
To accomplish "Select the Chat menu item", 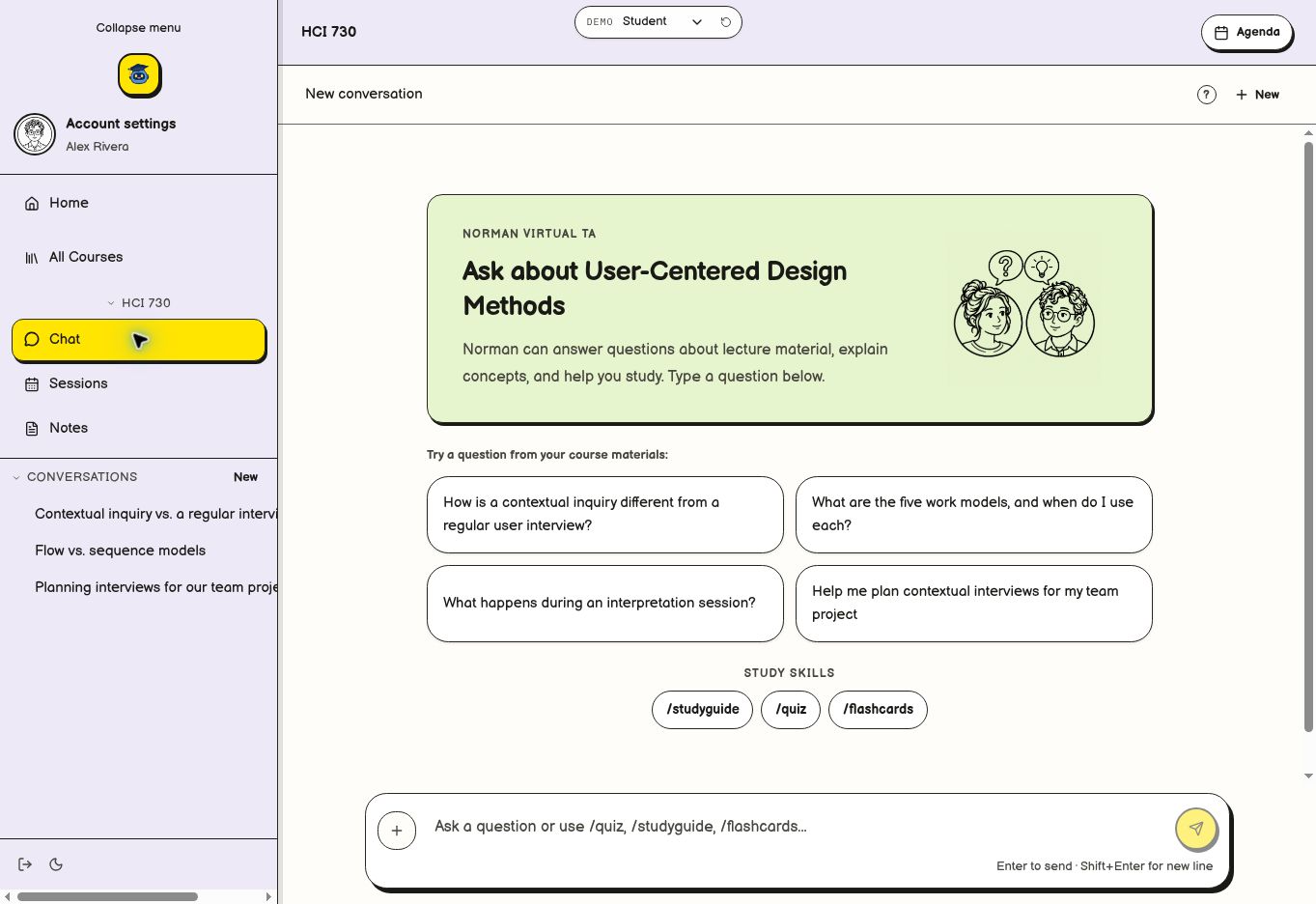I will (138, 340).
